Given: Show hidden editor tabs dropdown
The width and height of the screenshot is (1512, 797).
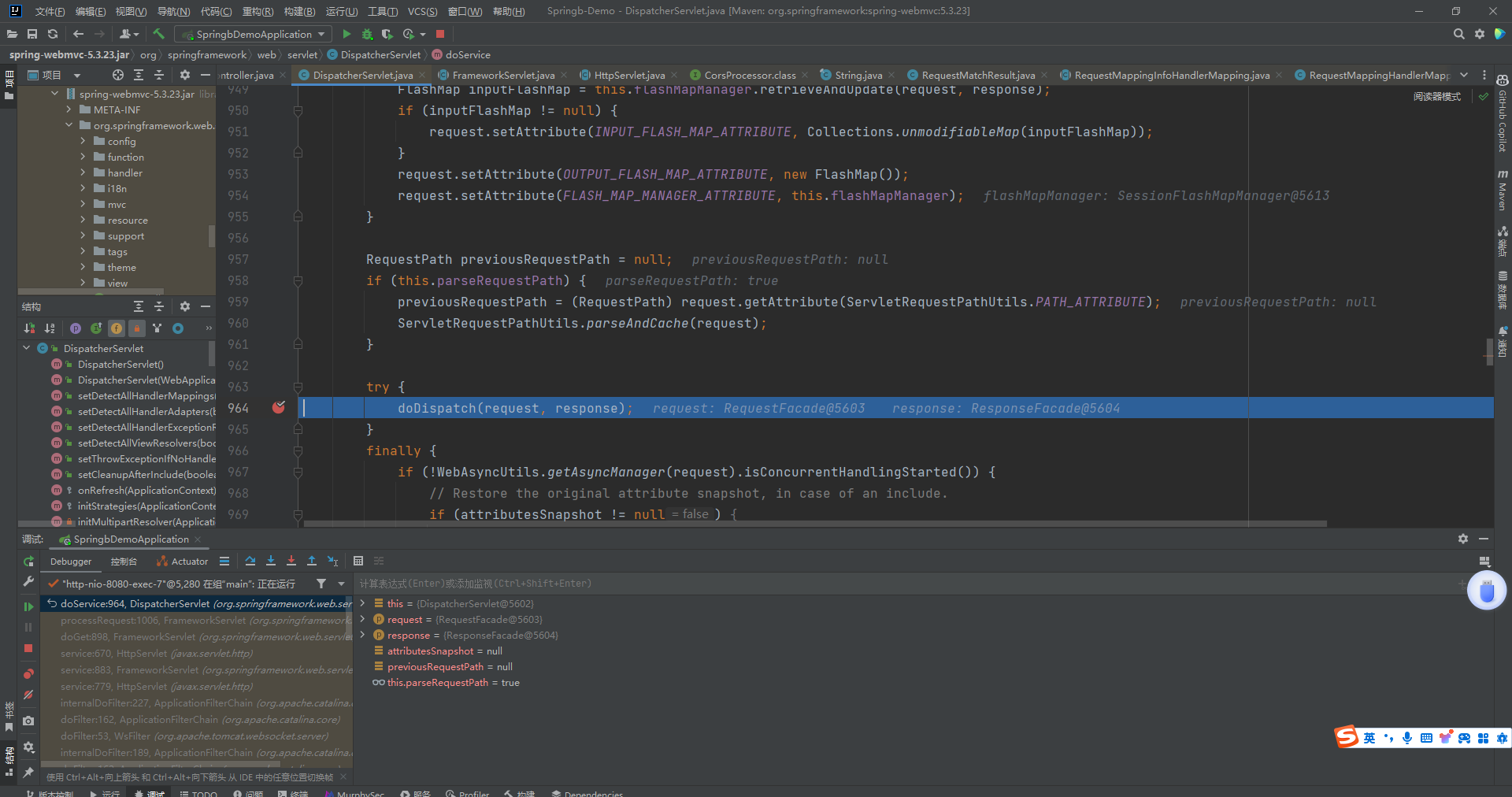Looking at the screenshot, I should tap(1464, 75).
